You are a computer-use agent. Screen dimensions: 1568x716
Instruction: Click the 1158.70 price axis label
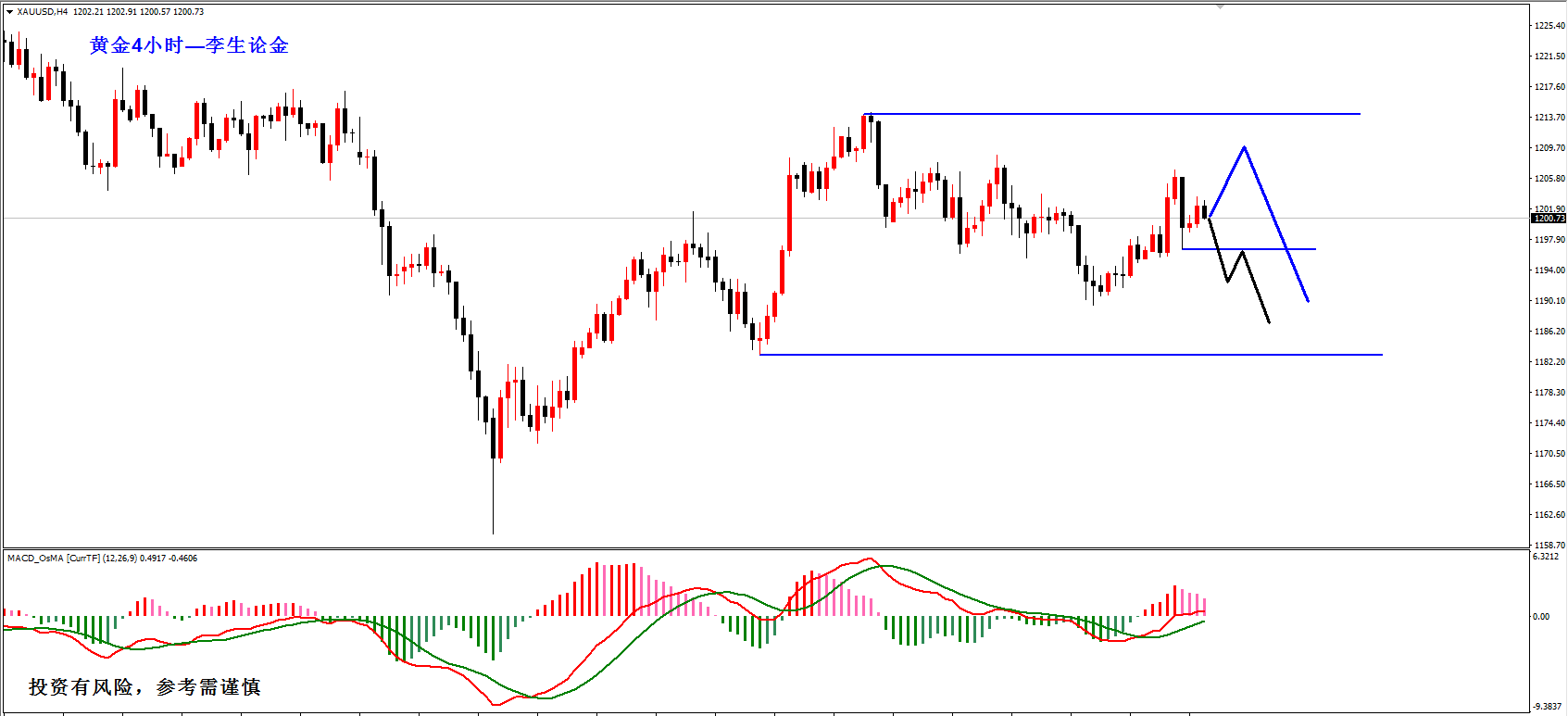click(1549, 546)
